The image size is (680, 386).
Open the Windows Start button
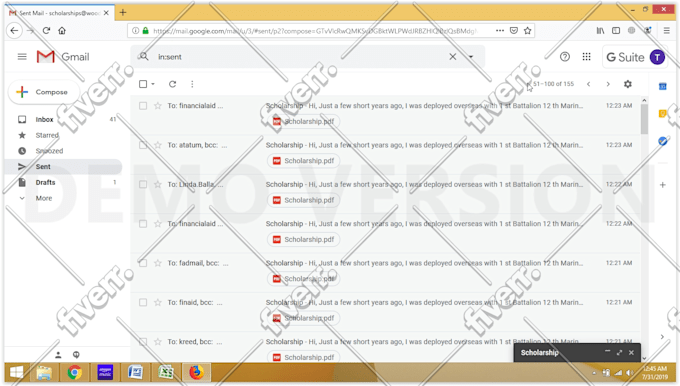click(16, 373)
